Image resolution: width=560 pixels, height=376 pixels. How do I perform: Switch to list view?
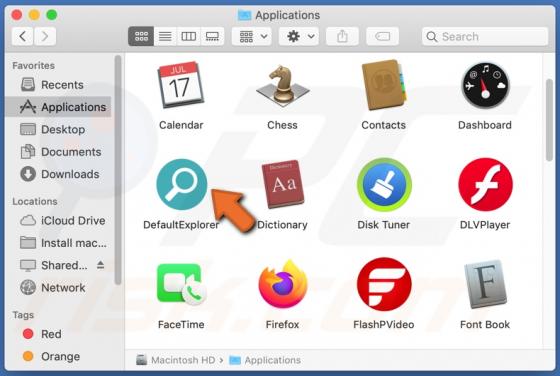coord(165,36)
